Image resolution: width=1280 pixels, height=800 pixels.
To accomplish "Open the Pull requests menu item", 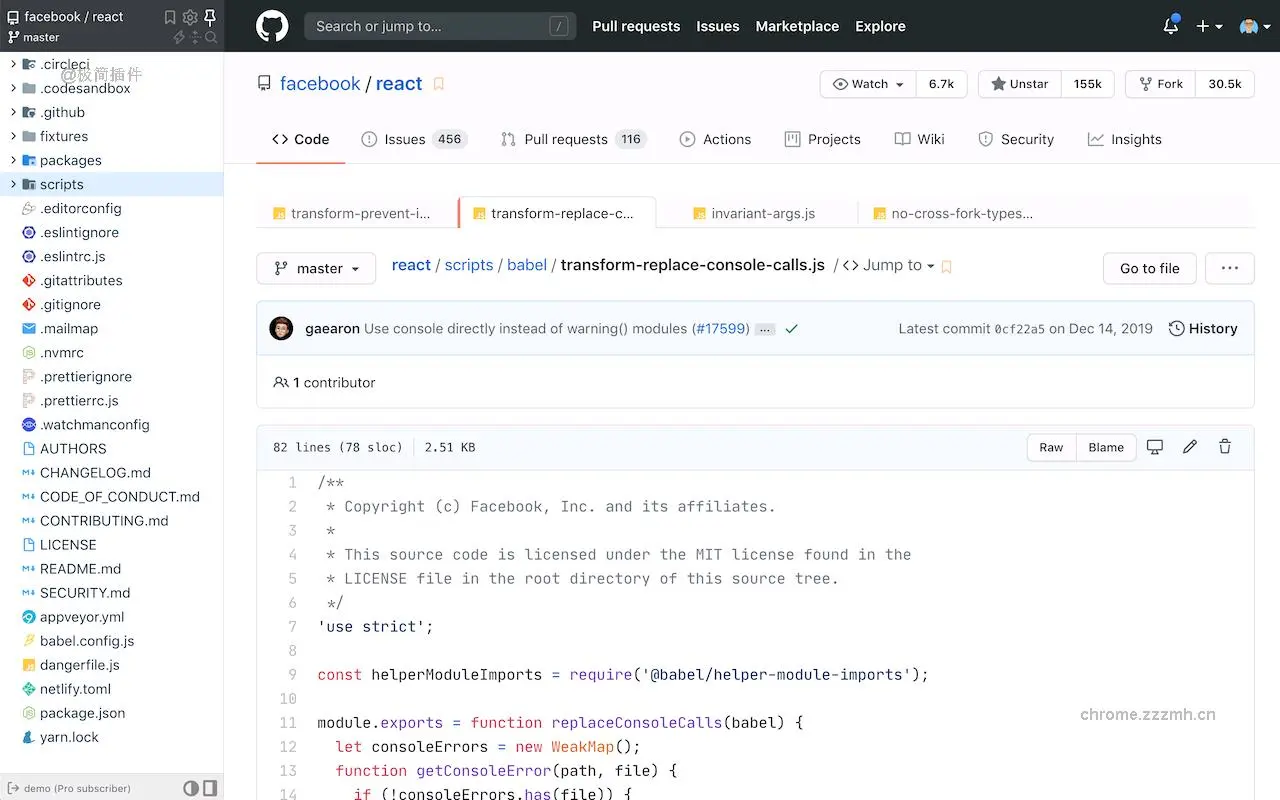I will [636, 26].
